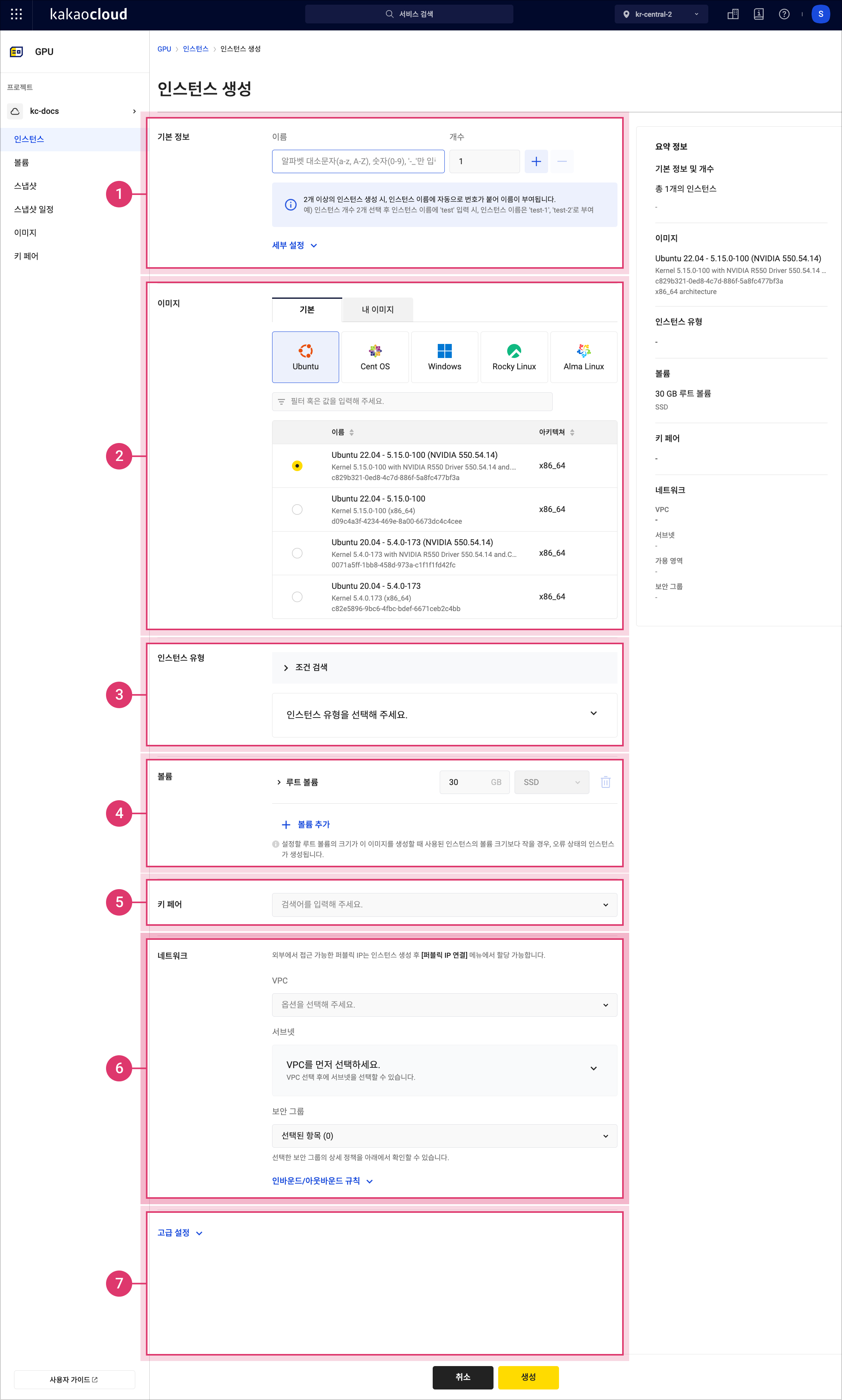This screenshot has height=1400, width=842.
Task: Expand 고급 설정 section
Action: pos(180,1233)
